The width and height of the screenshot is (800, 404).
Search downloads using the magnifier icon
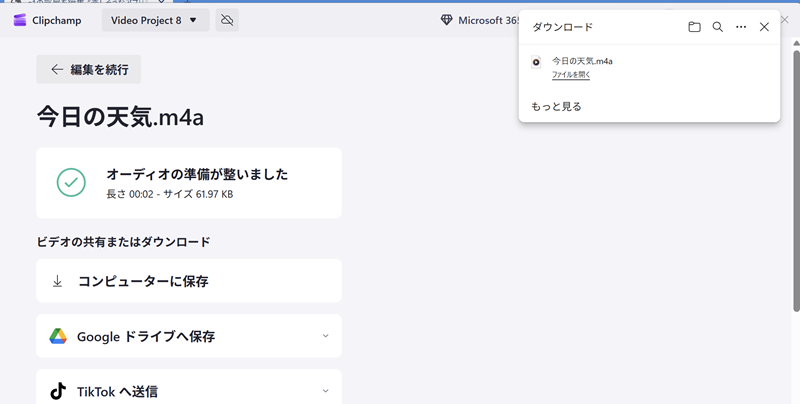pyautogui.click(x=717, y=27)
